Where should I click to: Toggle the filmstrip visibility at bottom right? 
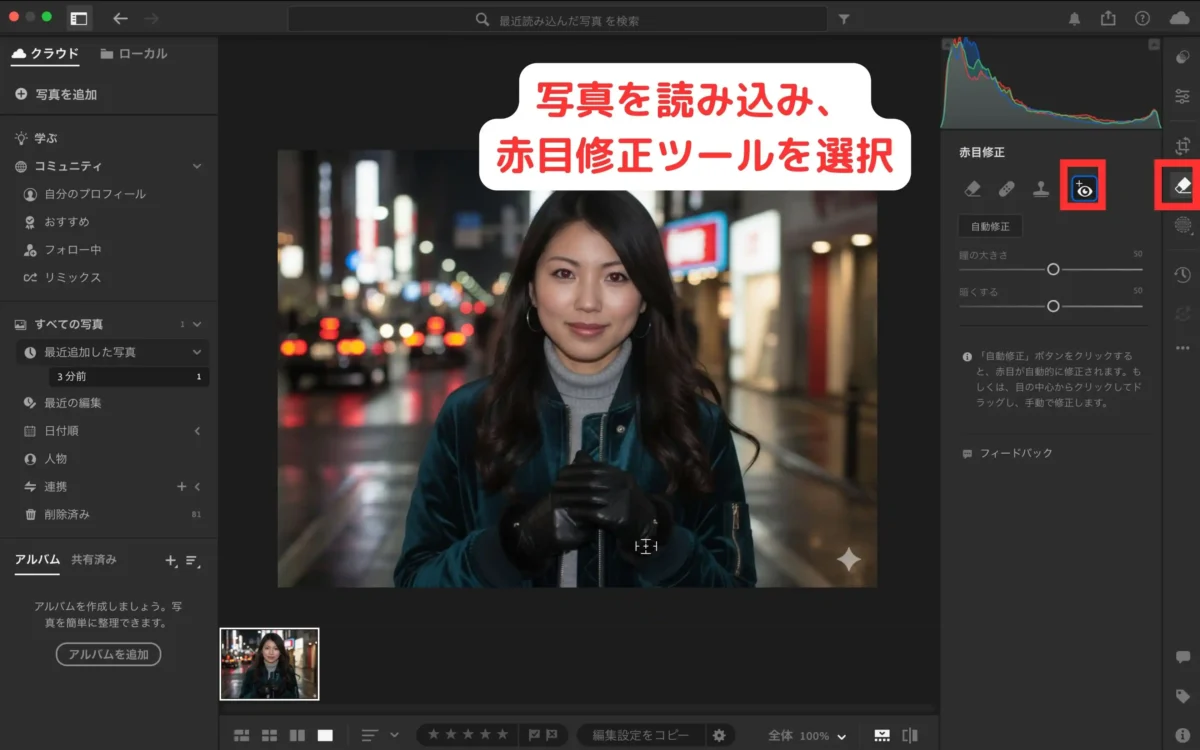click(882, 734)
